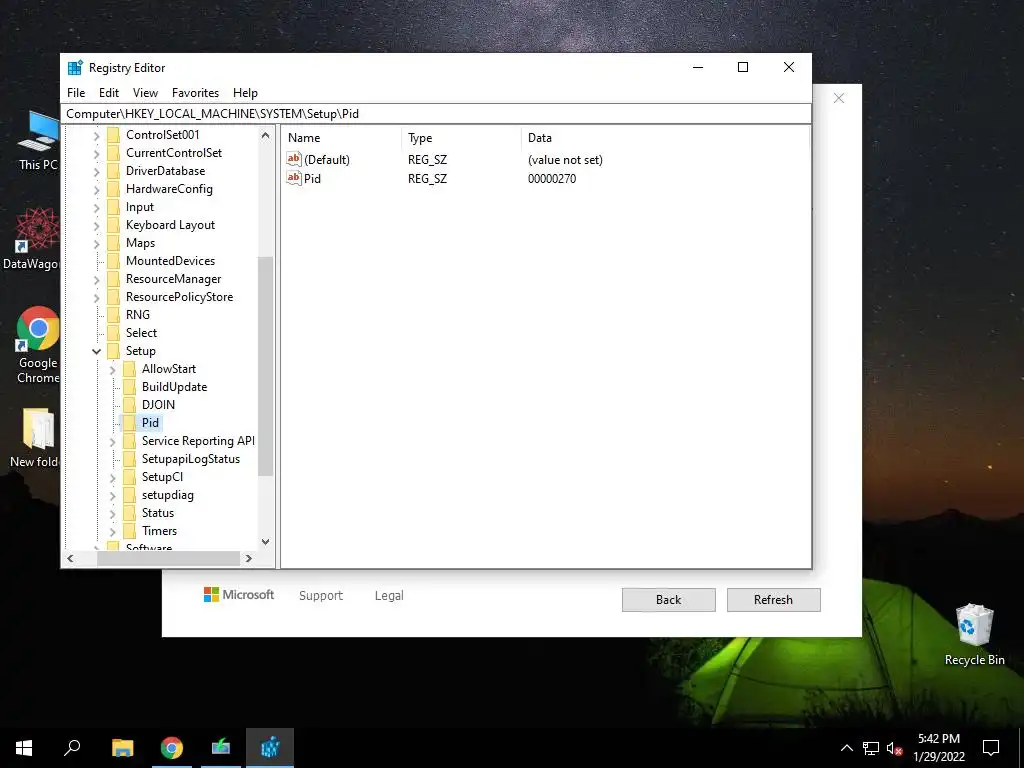Screen dimensions: 1024x768
Task: Click the BuildUpdate folder icon
Action: (129, 387)
